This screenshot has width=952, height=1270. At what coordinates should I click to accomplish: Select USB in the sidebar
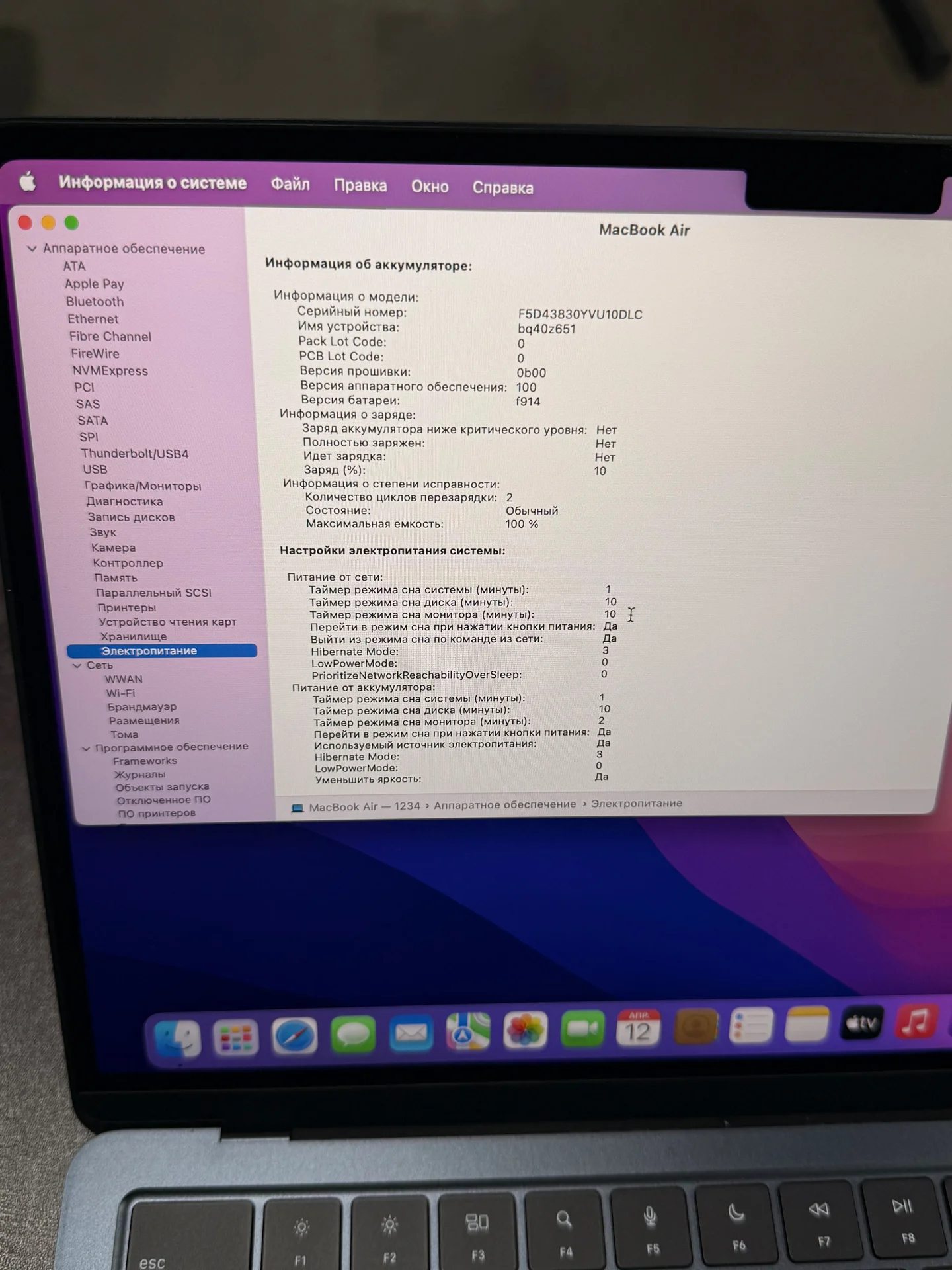coord(95,470)
